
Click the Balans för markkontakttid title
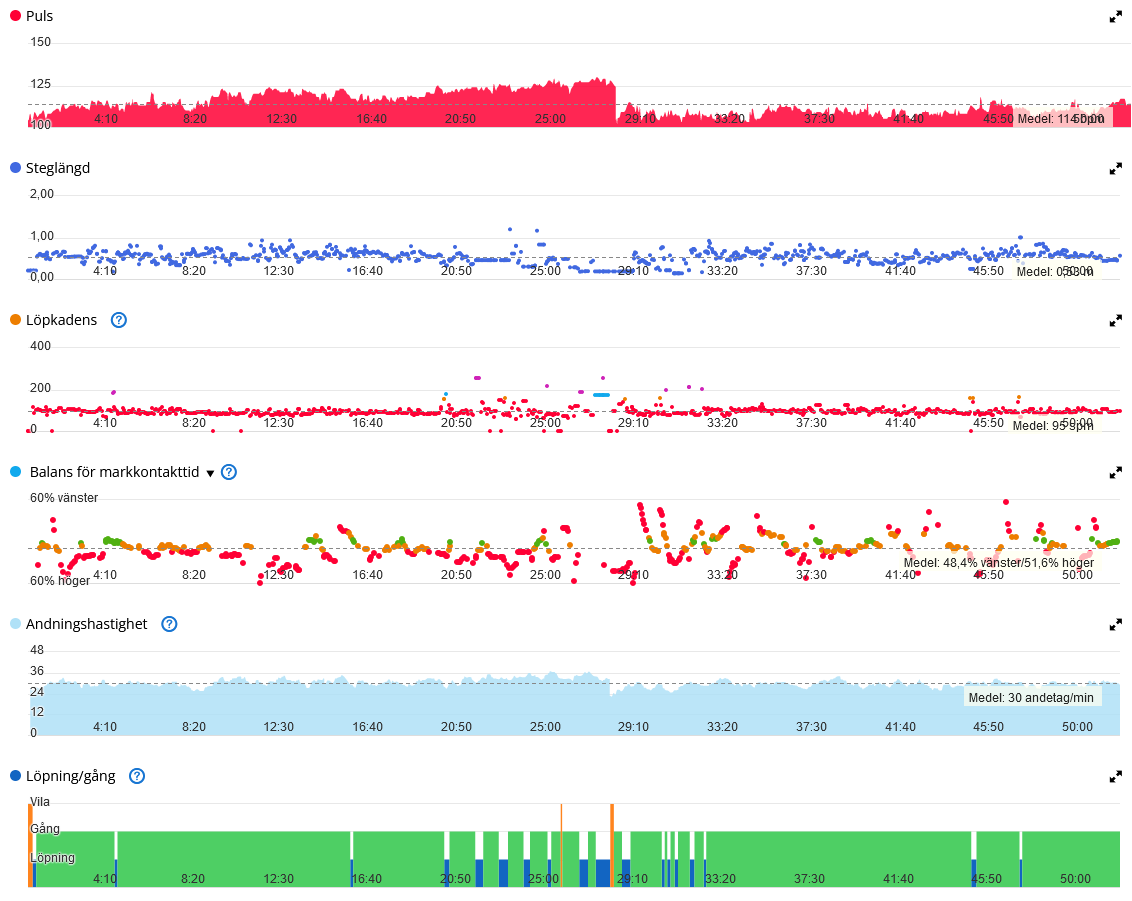[114, 472]
